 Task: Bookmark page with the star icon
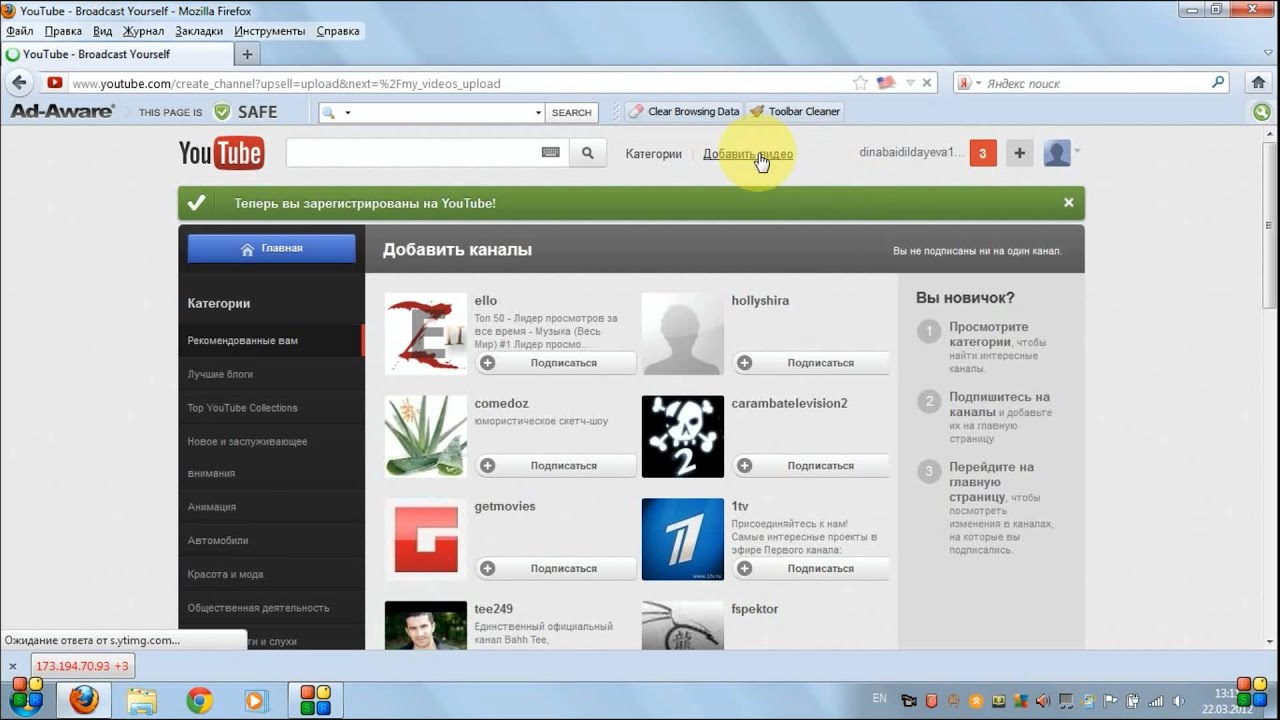point(860,83)
